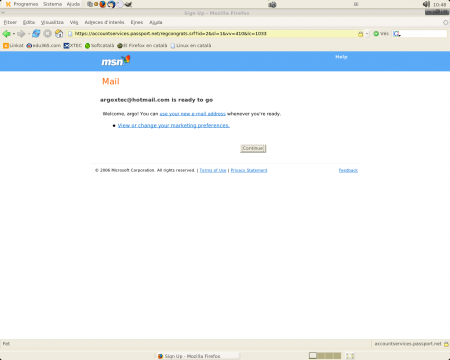Open the Privacy Statement link
This screenshot has height=360, width=450.
tap(249, 170)
